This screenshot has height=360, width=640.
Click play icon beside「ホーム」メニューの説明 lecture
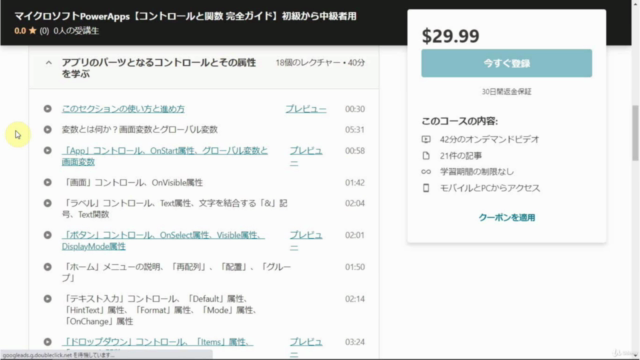point(48,267)
